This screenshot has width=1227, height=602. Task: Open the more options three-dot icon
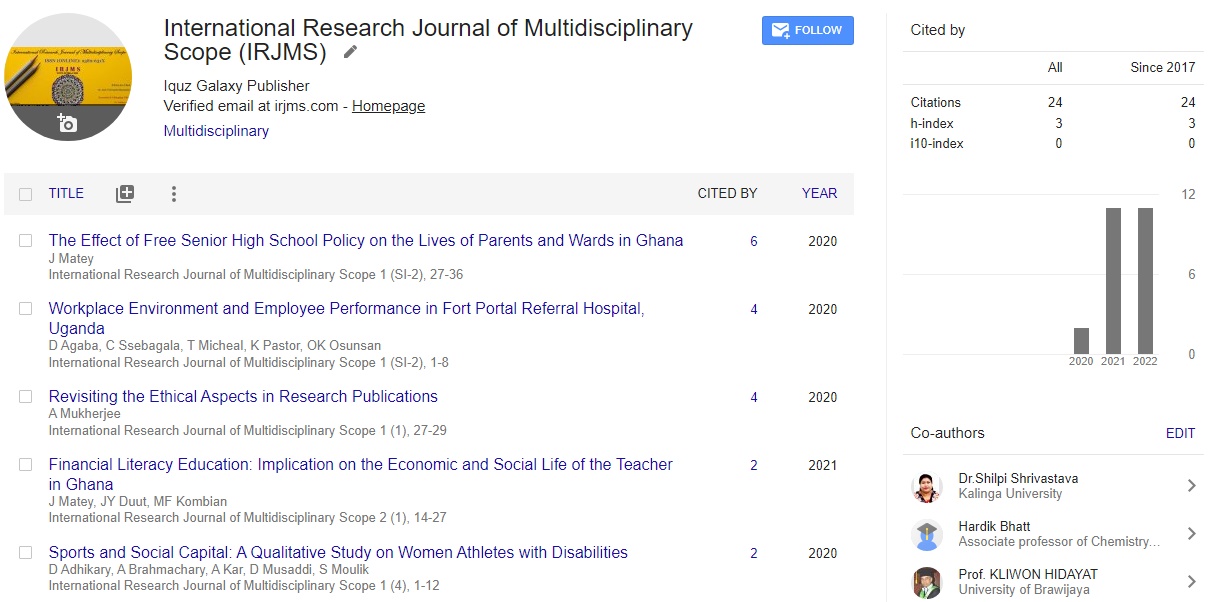point(173,193)
